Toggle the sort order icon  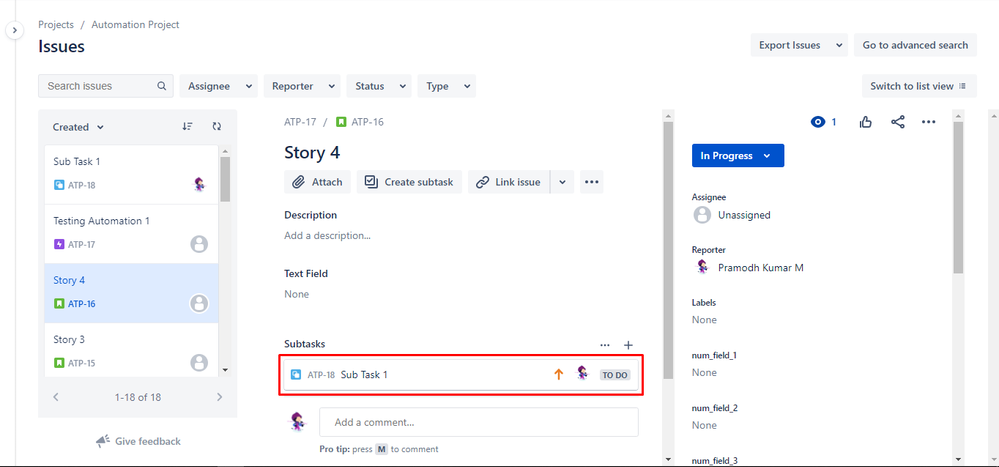point(187,127)
